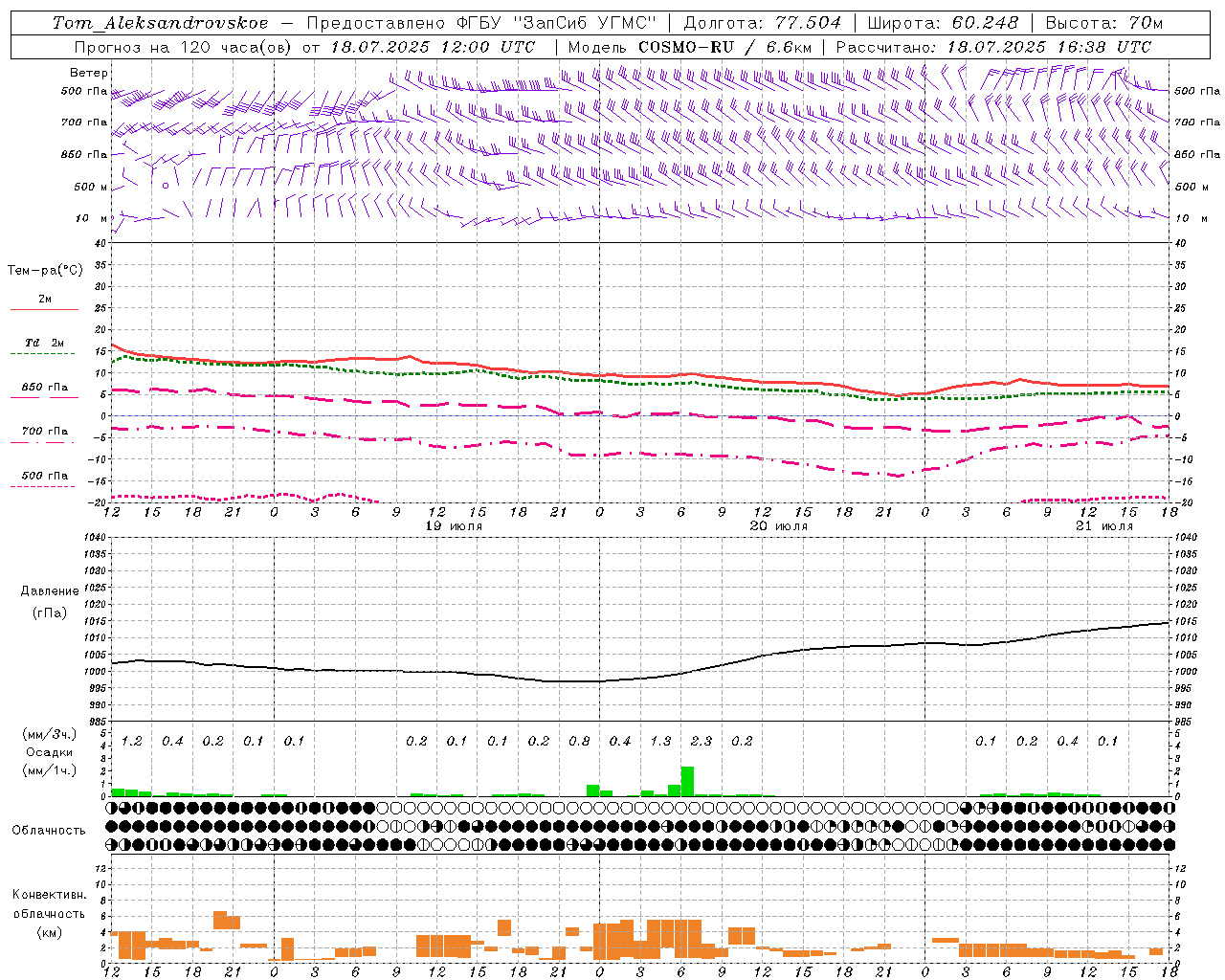Click the computed time 18.07.2025 16:38 UTC
Image resolution: width=1225 pixels, height=980 pixels.
pos(1049,47)
